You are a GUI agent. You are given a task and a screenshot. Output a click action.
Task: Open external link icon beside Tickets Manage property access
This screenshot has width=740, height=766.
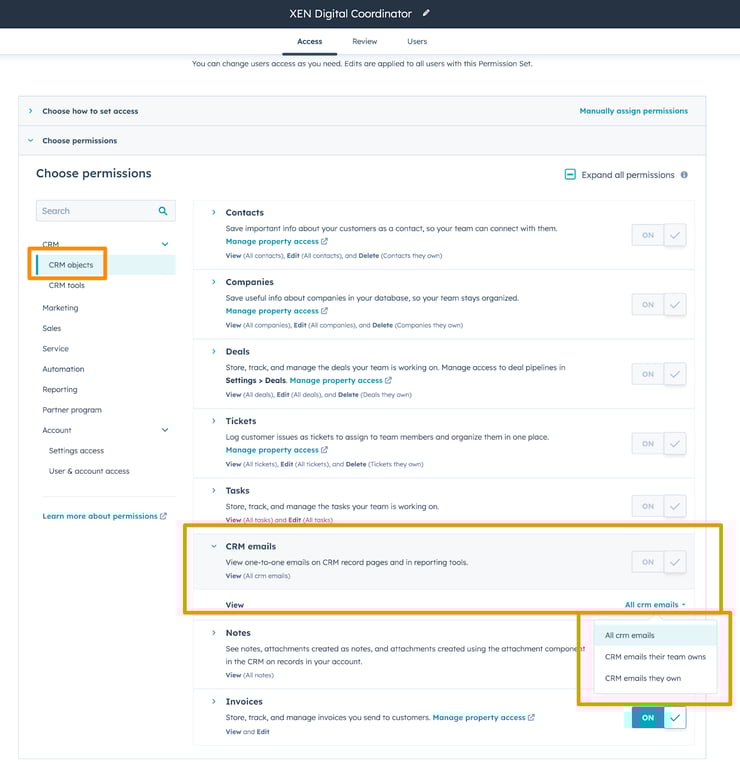pos(324,450)
